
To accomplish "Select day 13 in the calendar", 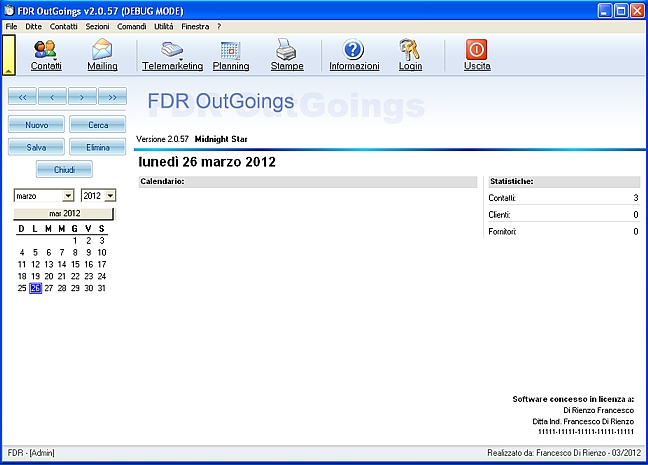I will click(x=49, y=264).
